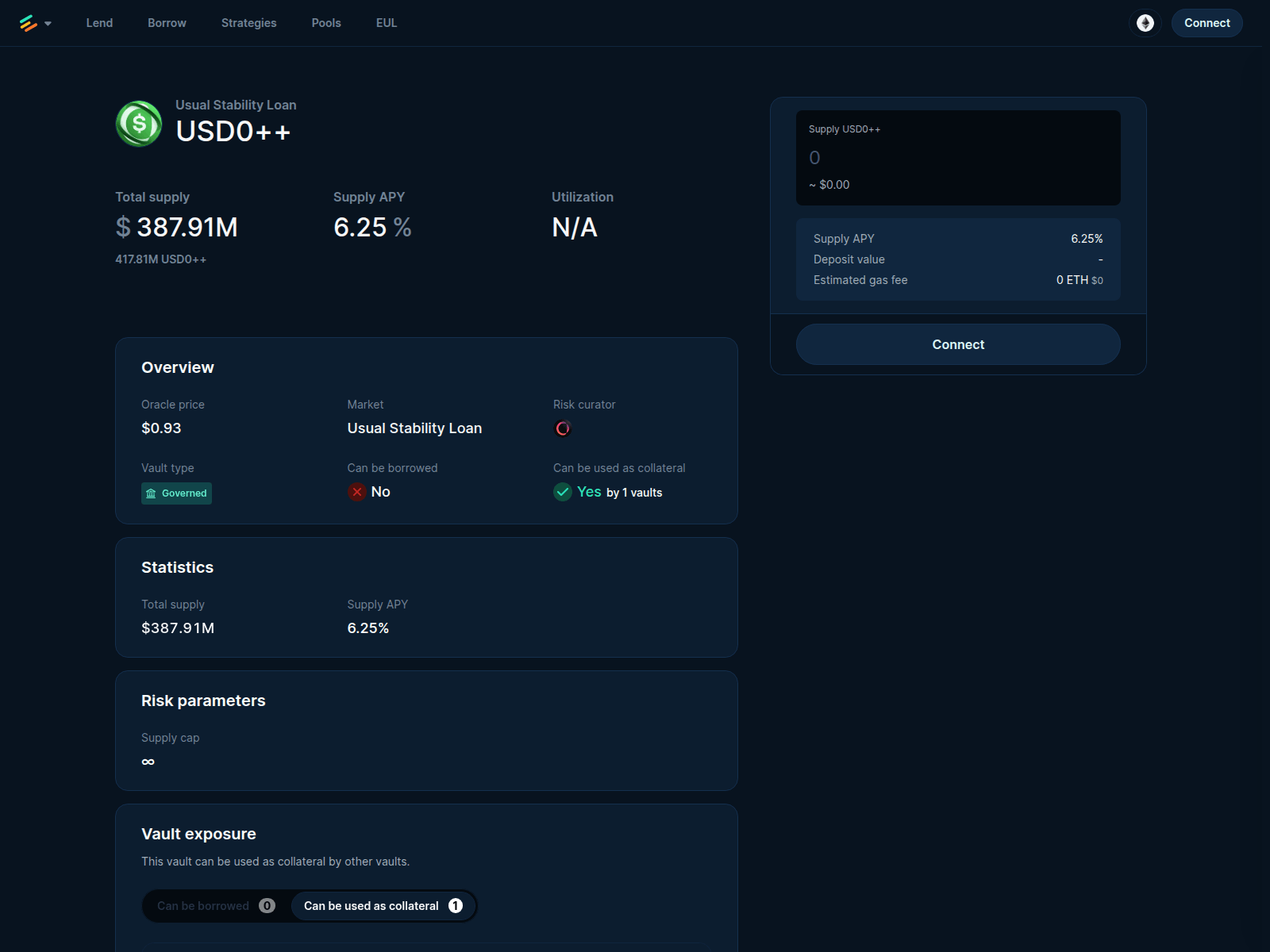Viewport: 1270px width, 952px height.
Task: Click the large Connect button in supply panel
Action: (958, 344)
